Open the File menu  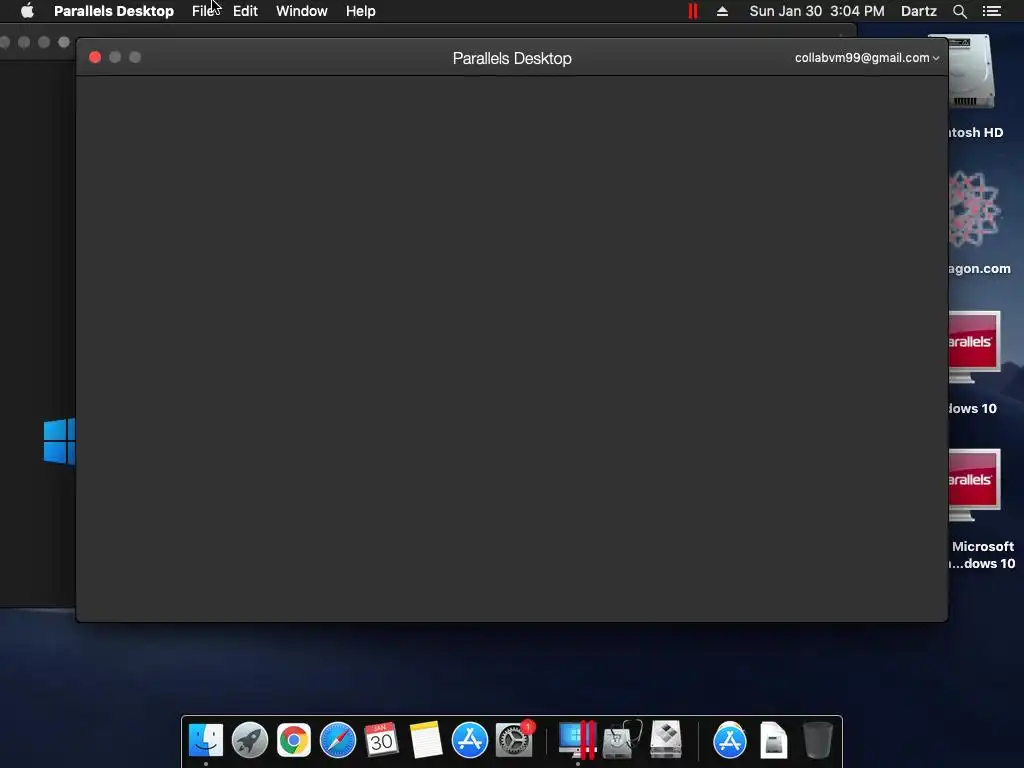pos(204,11)
